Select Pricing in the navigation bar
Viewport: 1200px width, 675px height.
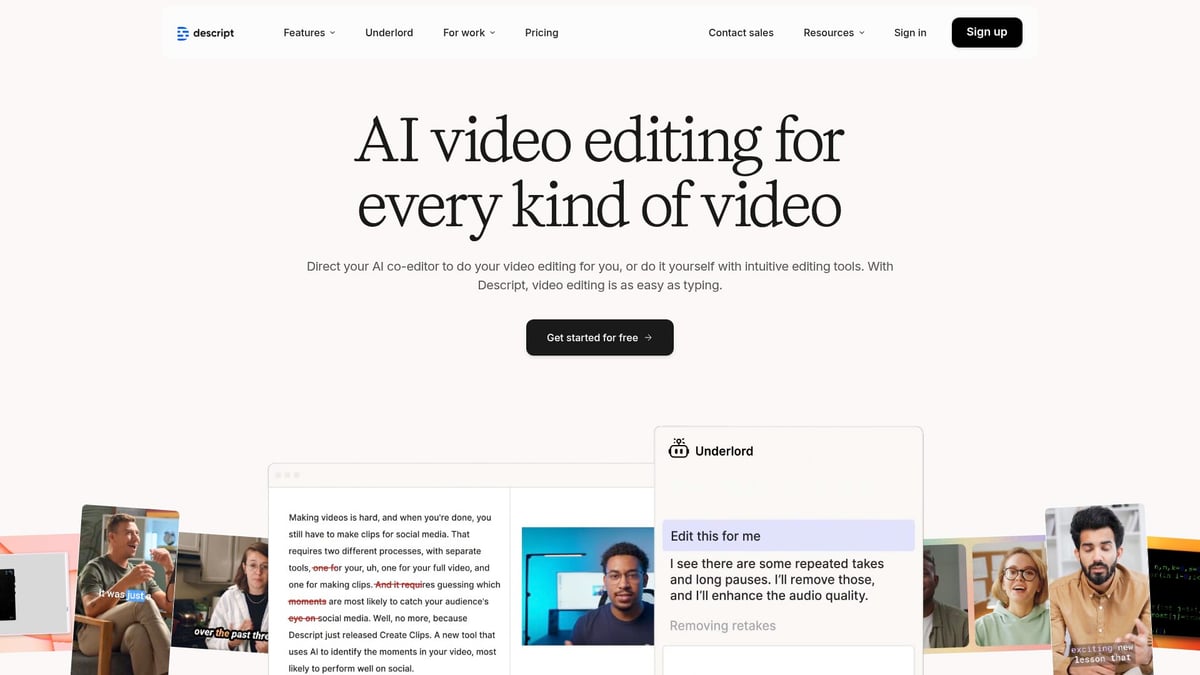click(x=541, y=32)
